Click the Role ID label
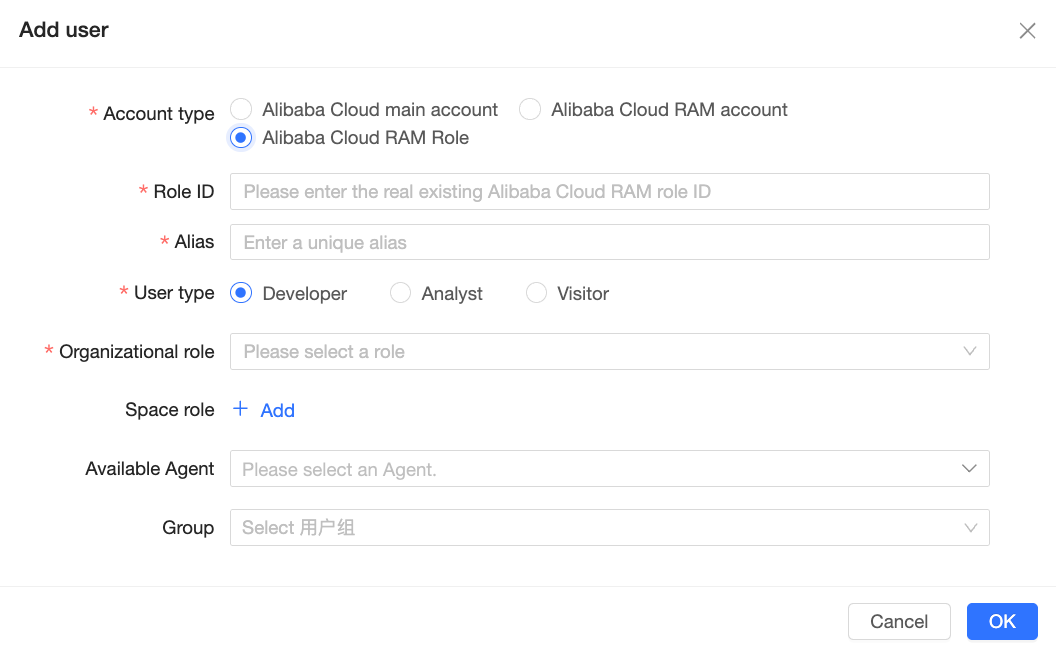 point(183,191)
